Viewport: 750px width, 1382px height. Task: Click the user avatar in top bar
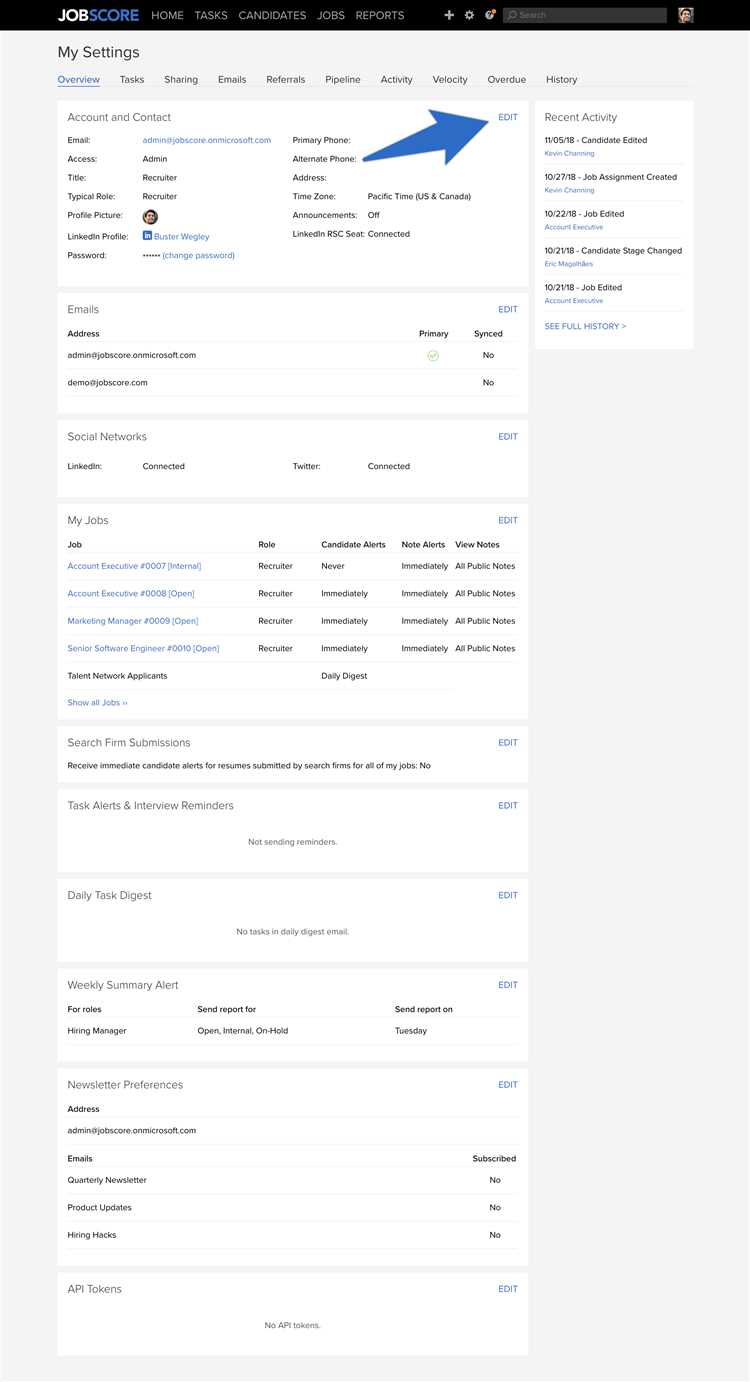click(685, 15)
